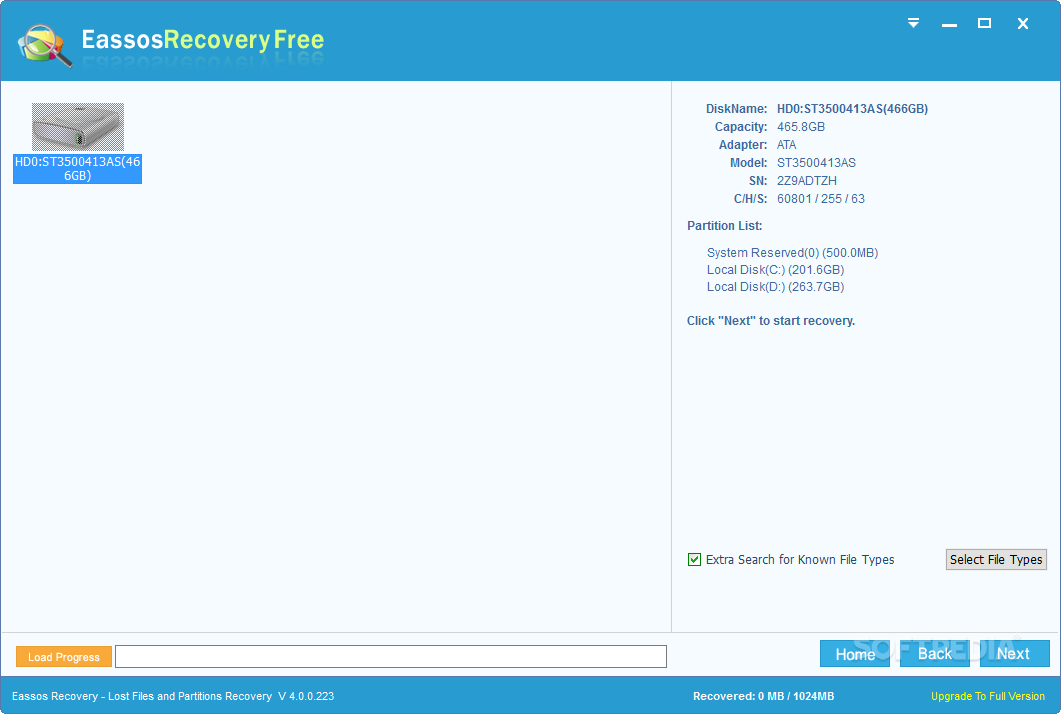Click the Recovered: 0 MB / 1024MB status

coord(763,696)
